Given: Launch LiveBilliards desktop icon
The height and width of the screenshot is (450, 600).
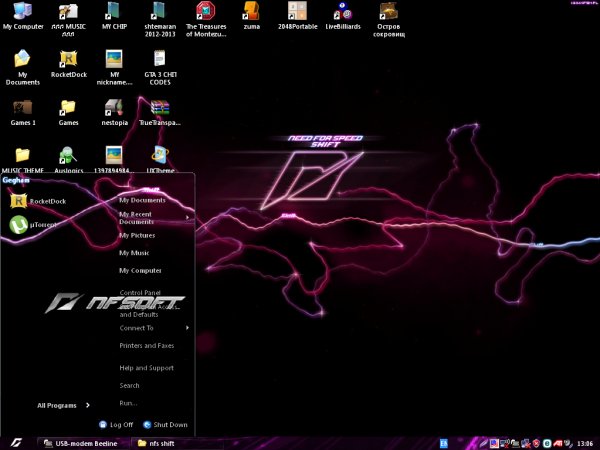Looking at the screenshot, I should point(343,15).
